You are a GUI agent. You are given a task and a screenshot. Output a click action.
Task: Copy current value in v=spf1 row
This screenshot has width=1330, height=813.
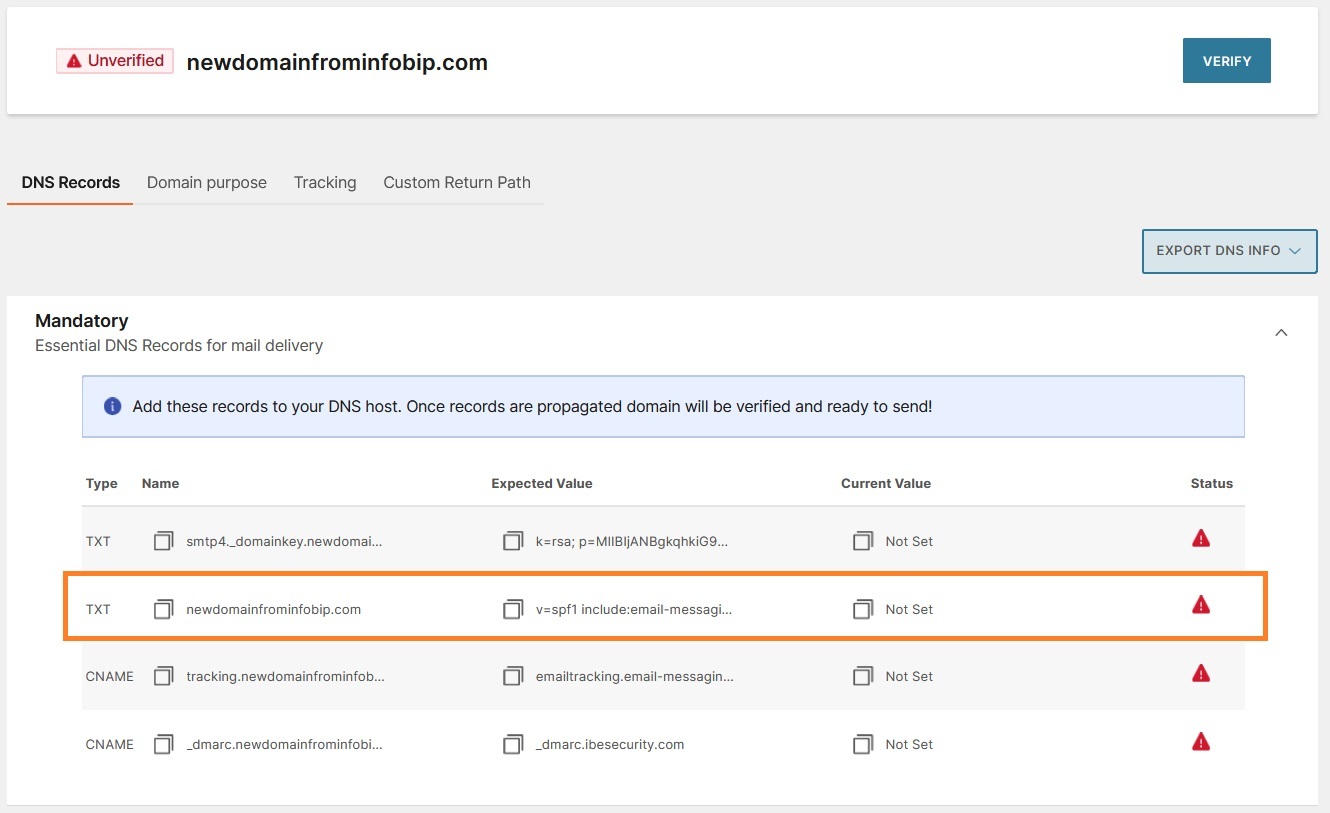863,609
